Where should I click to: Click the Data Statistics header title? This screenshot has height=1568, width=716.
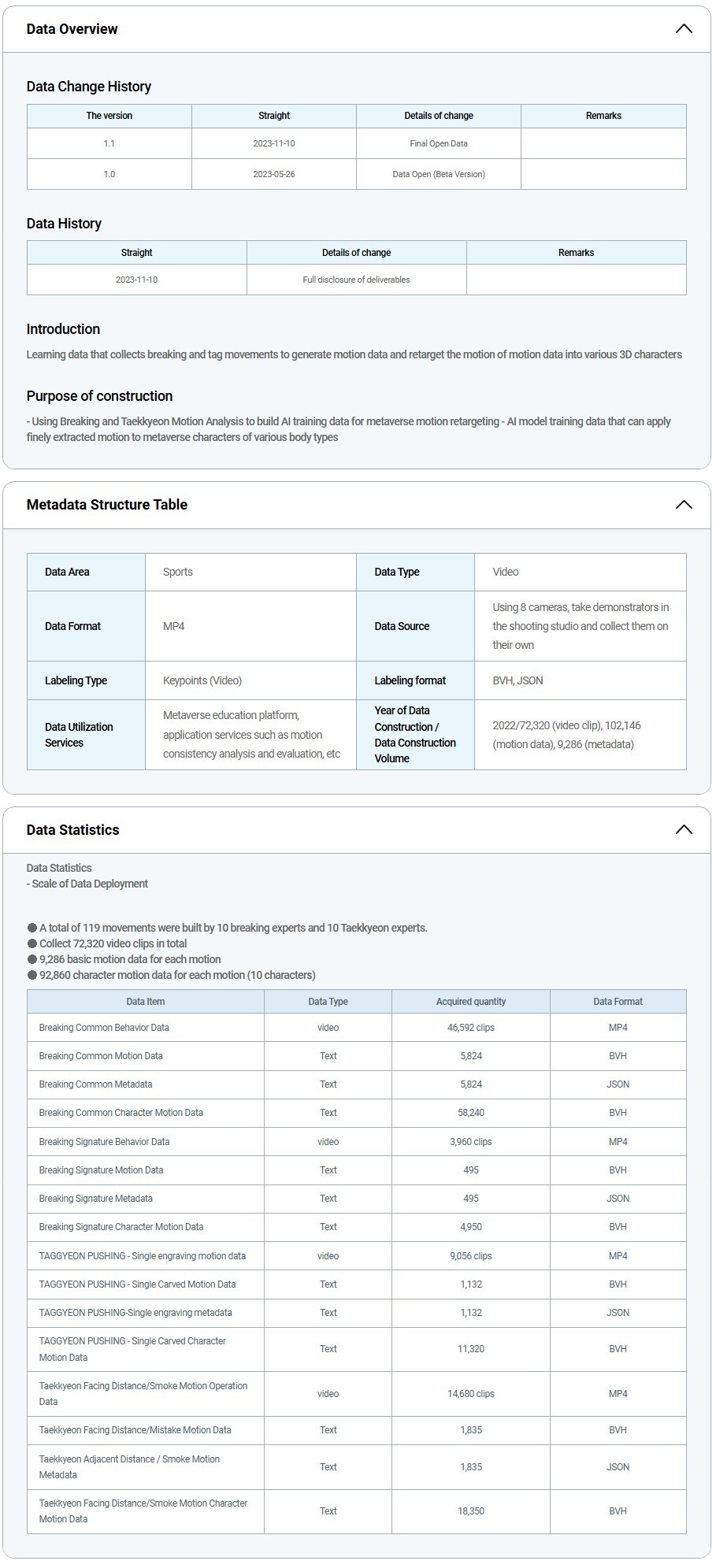(72, 830)
